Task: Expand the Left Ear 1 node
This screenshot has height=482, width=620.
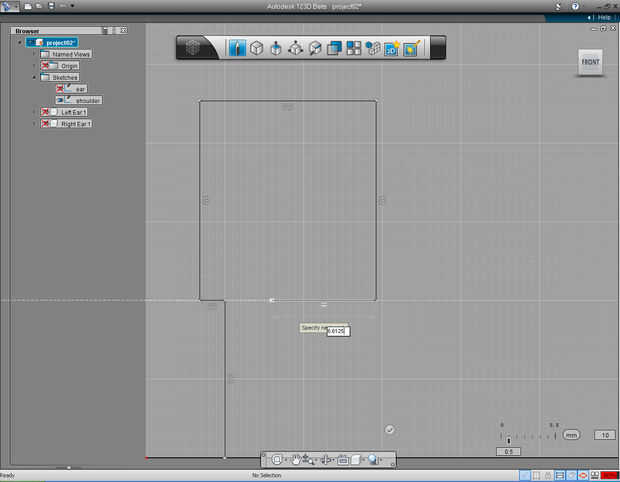Action: coord(34,112)
